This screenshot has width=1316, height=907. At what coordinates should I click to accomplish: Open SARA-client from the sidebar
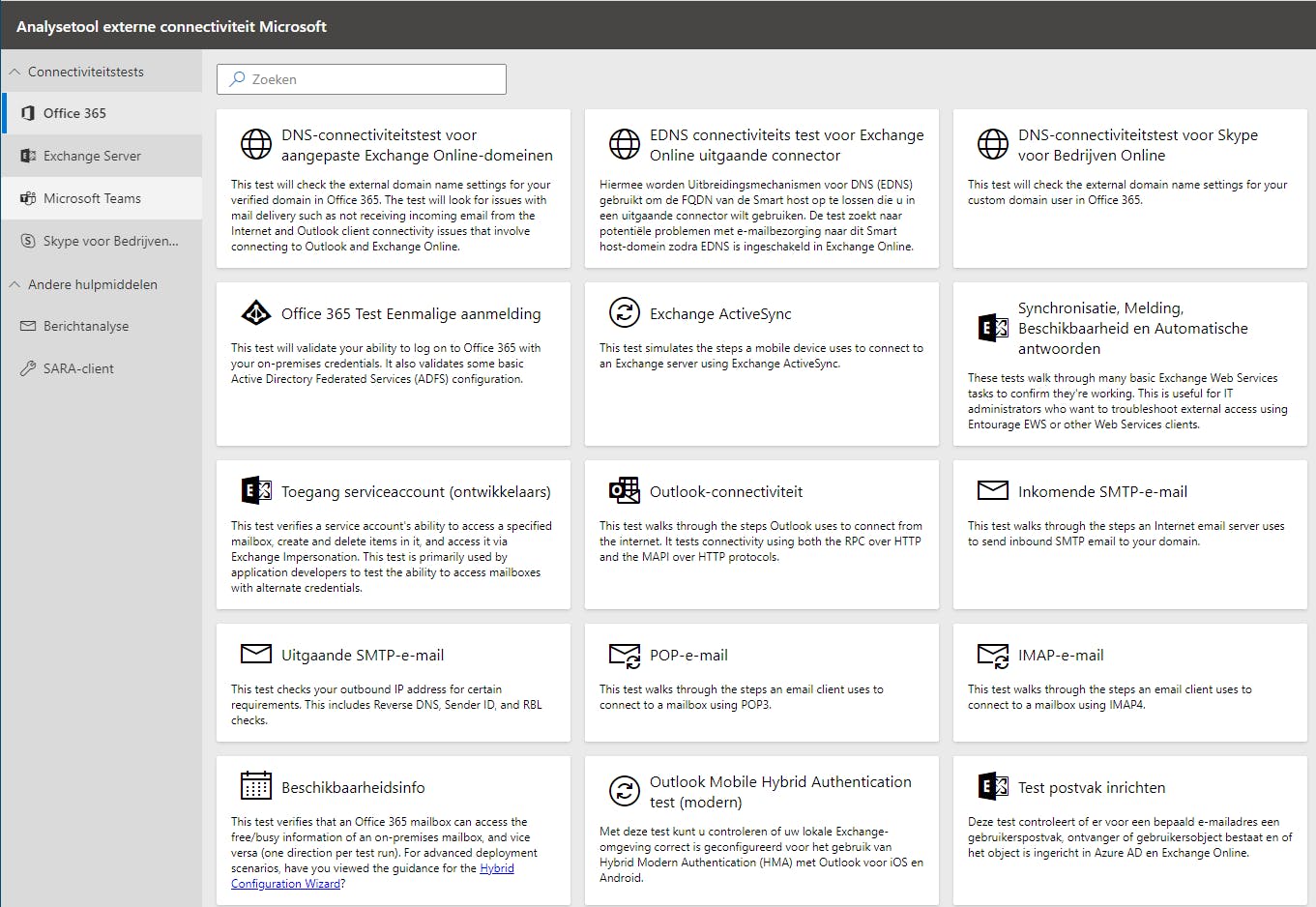coord(102,368)
